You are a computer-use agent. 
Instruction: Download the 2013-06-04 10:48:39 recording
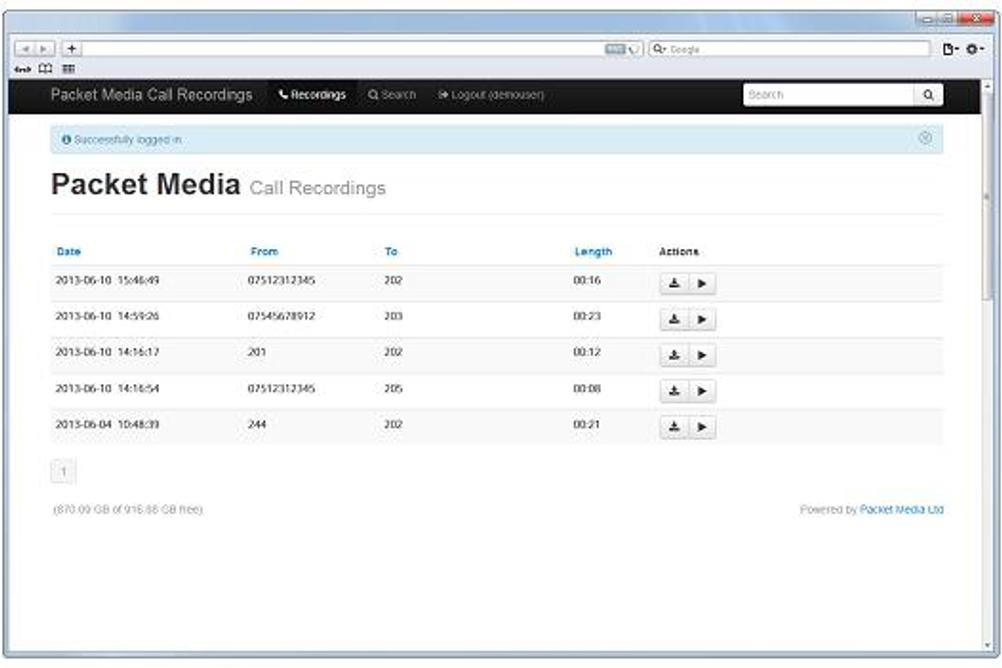coord(674,426)
